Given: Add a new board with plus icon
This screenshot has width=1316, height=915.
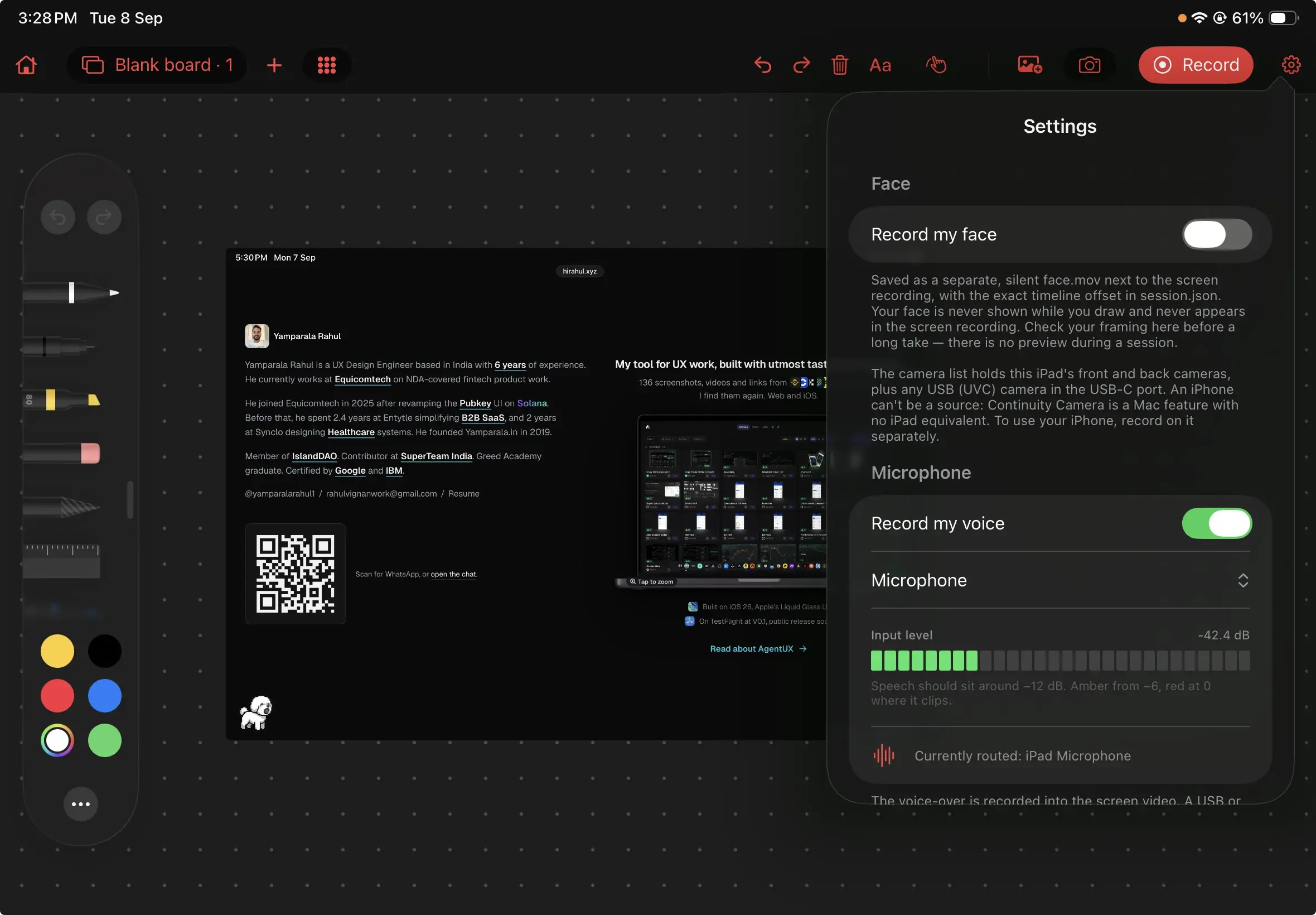Looking at the screenshot, I should point(274,65).
